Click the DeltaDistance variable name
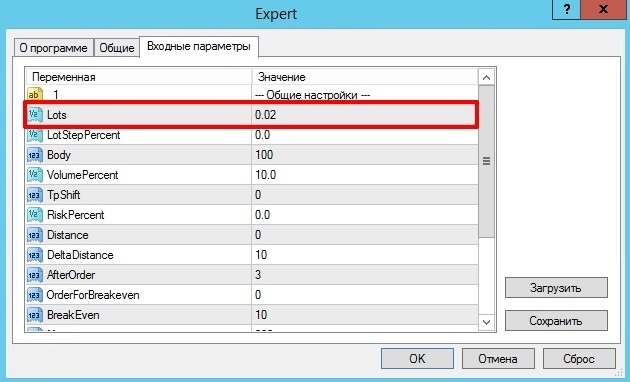This screenshot has height=382, width=630. tap(80, 255)
